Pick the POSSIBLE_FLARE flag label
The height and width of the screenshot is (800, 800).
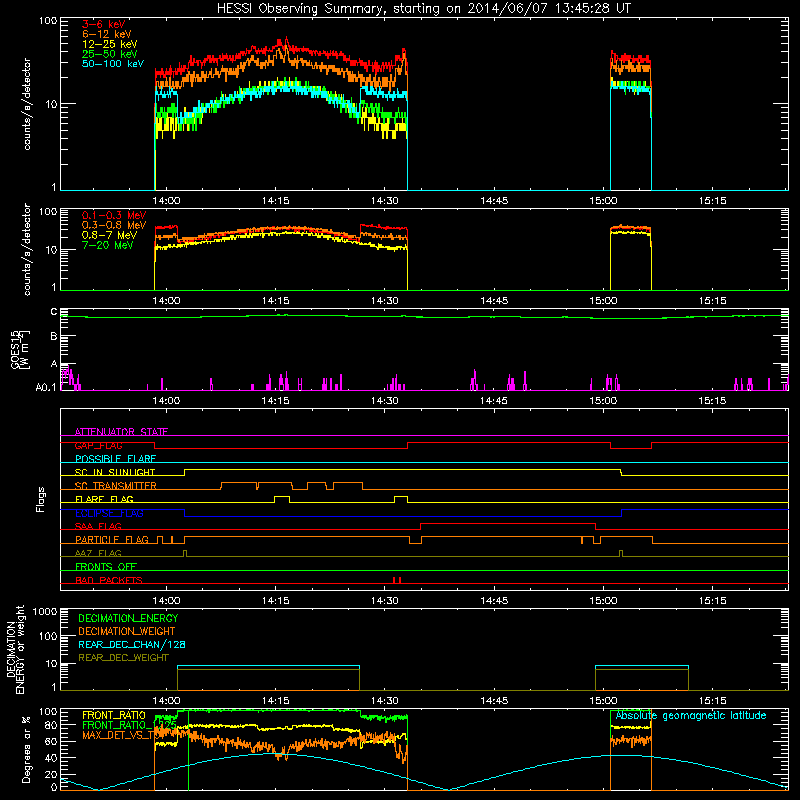click(x=115, y=459)
